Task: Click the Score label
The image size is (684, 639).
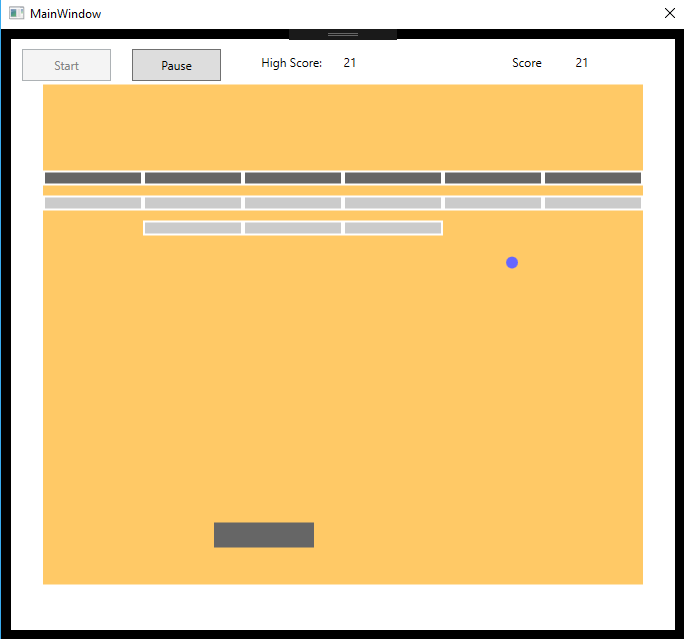Action: click(527, 63)
